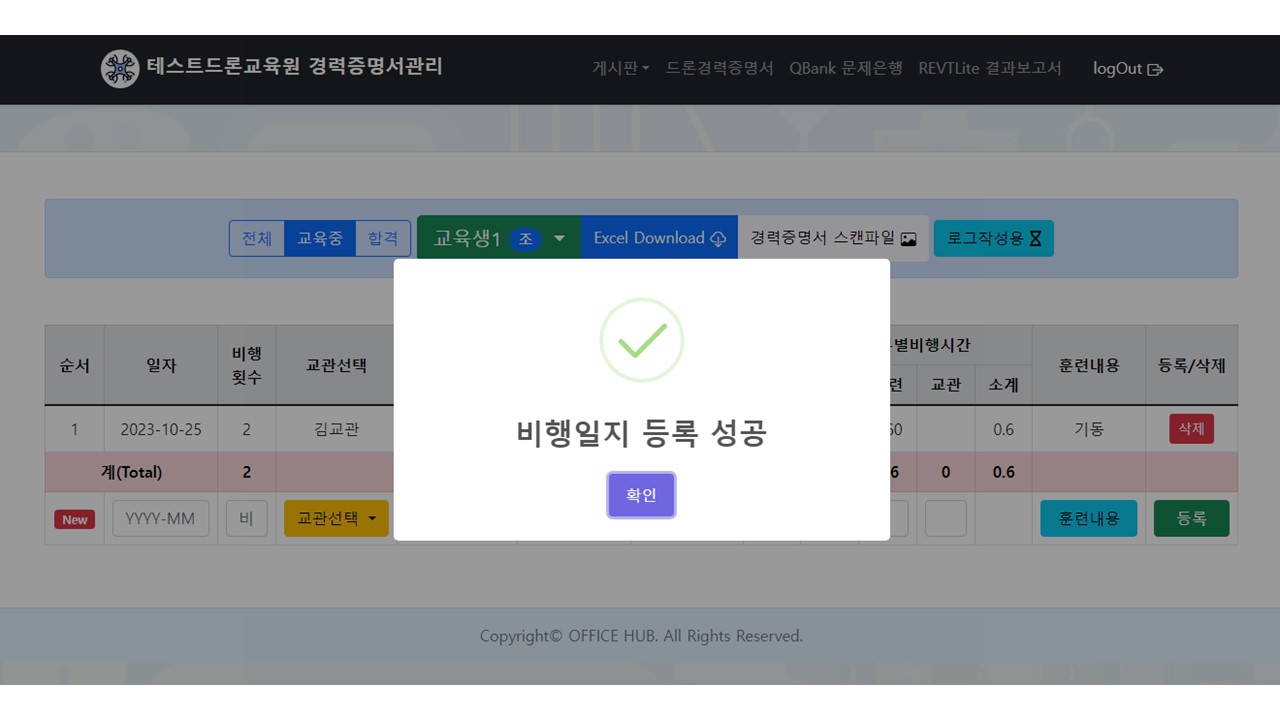The width and height of the screenshot is (1280, 720).
Task: Click the logOut exit icon
Action: tap(1155, 70)
